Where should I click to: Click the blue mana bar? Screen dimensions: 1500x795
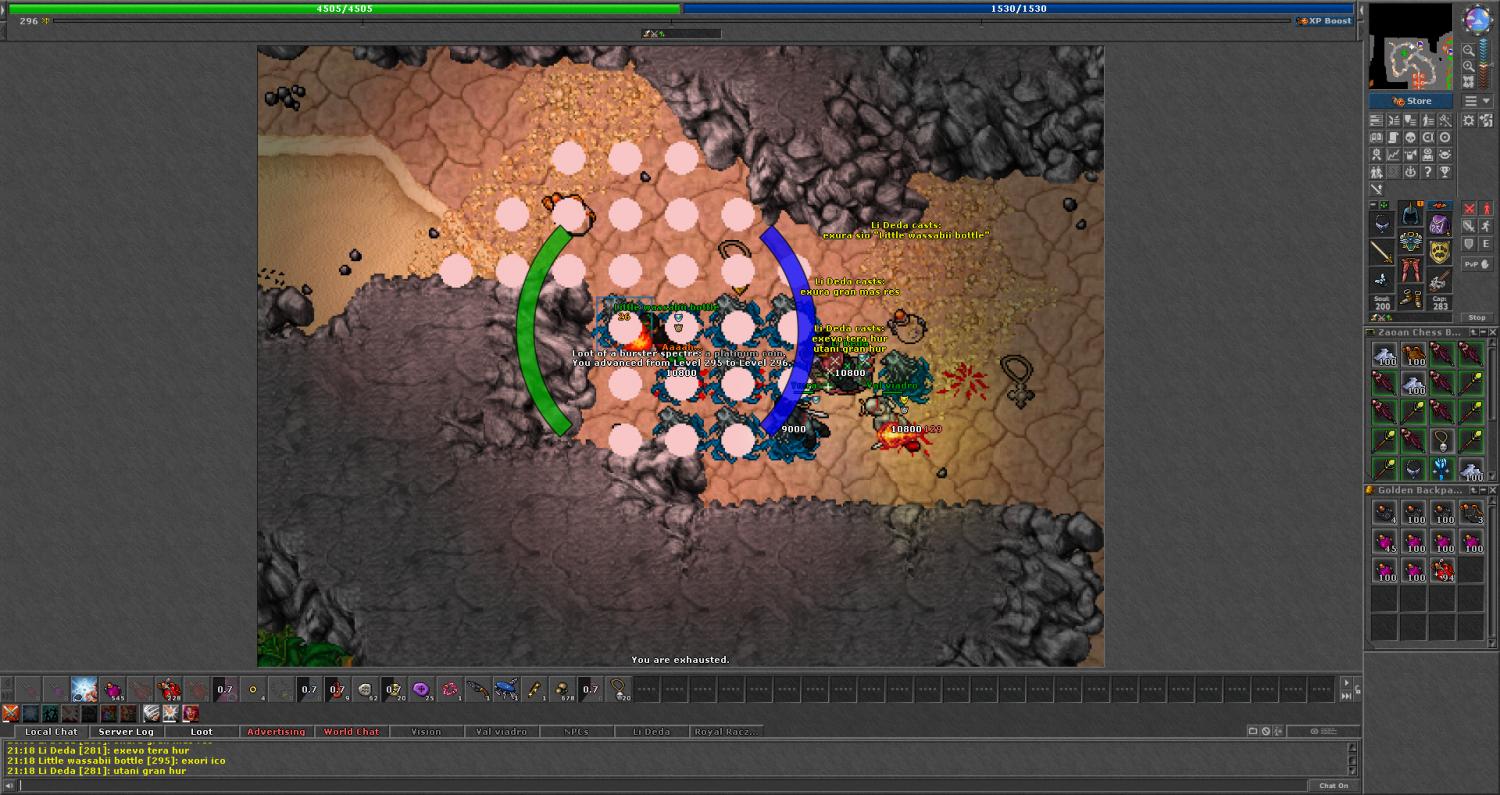click(1019, 8)
